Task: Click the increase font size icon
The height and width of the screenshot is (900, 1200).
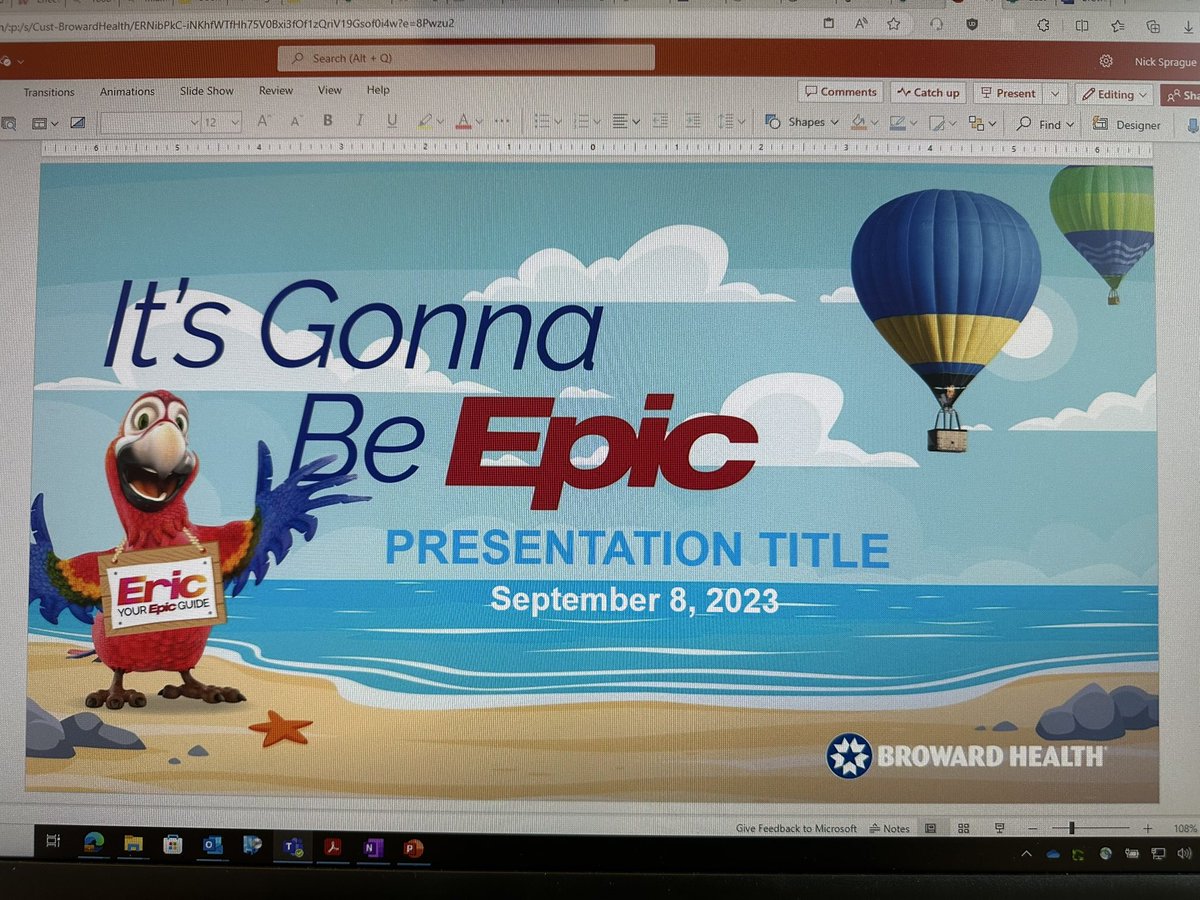Action: tap(264, 121)
